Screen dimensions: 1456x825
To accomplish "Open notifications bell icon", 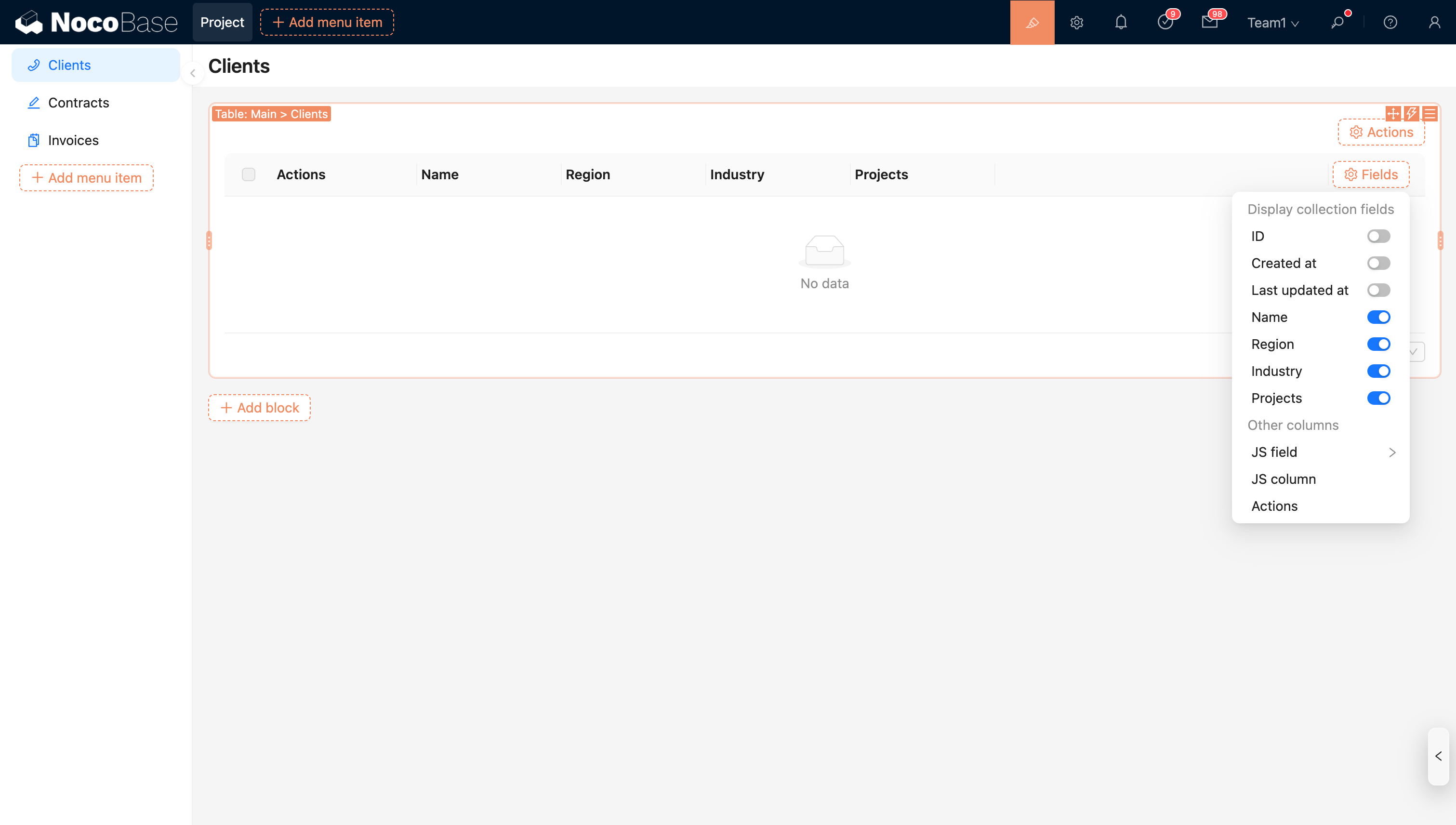I will click(x=1121, y=22).
